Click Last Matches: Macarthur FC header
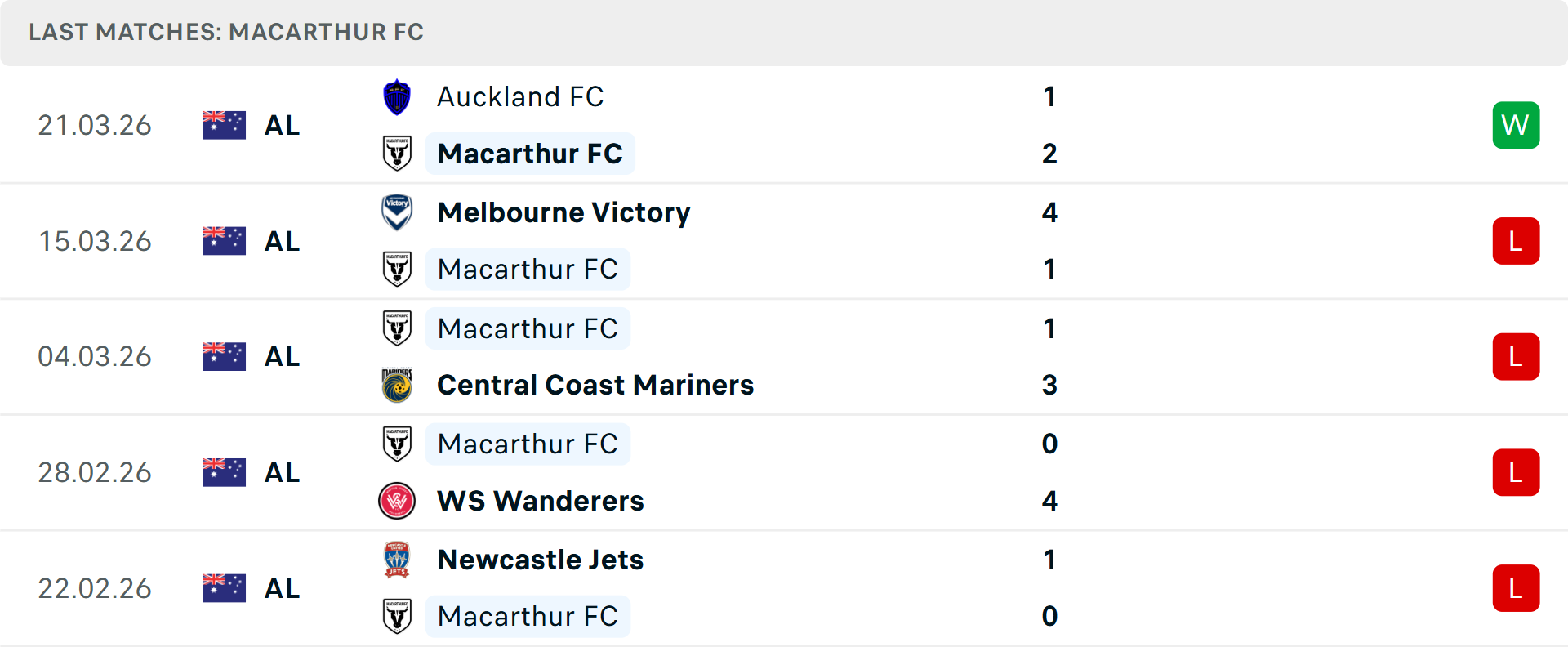The height and width of the screenshot is (647, 1568). coord(226,32)
